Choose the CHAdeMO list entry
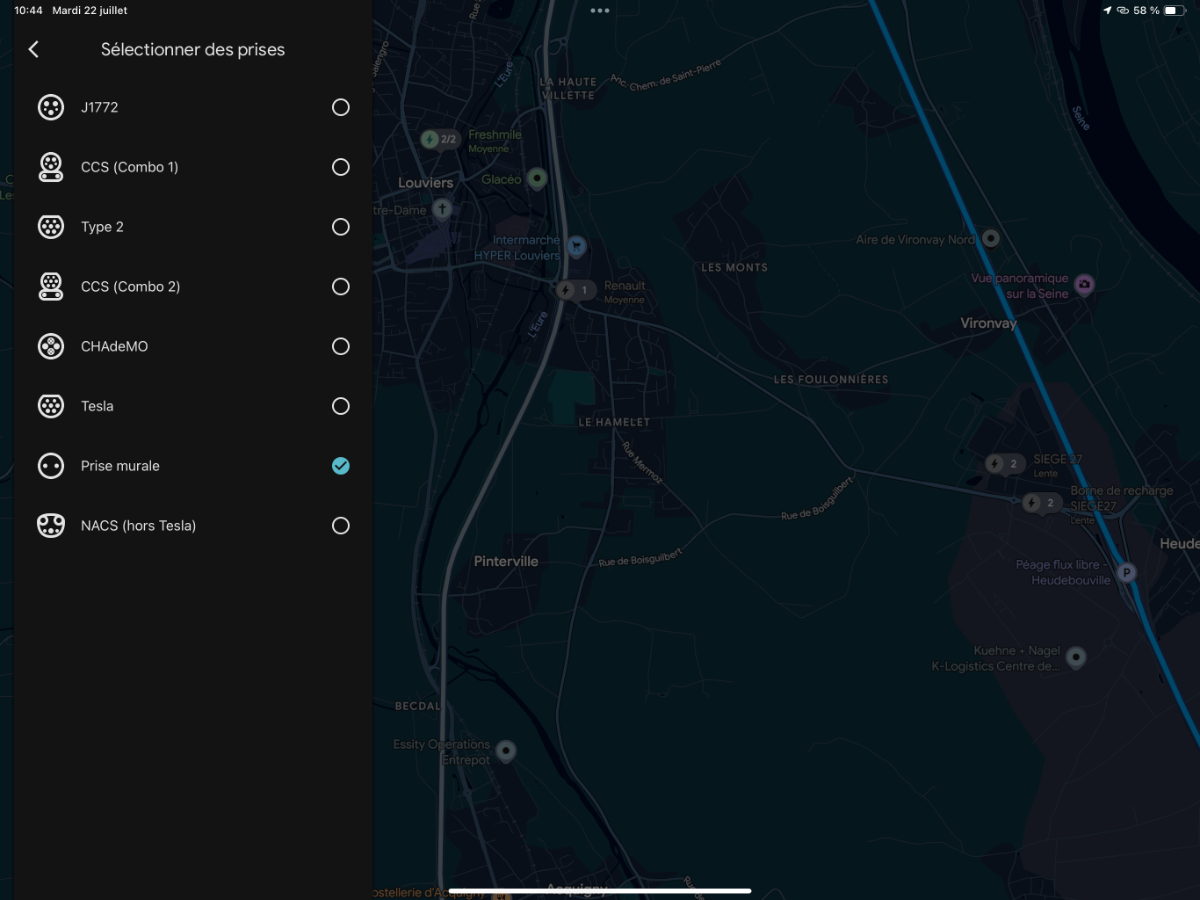The height and width of the screenshot is (900, 1200). point(193,346)
